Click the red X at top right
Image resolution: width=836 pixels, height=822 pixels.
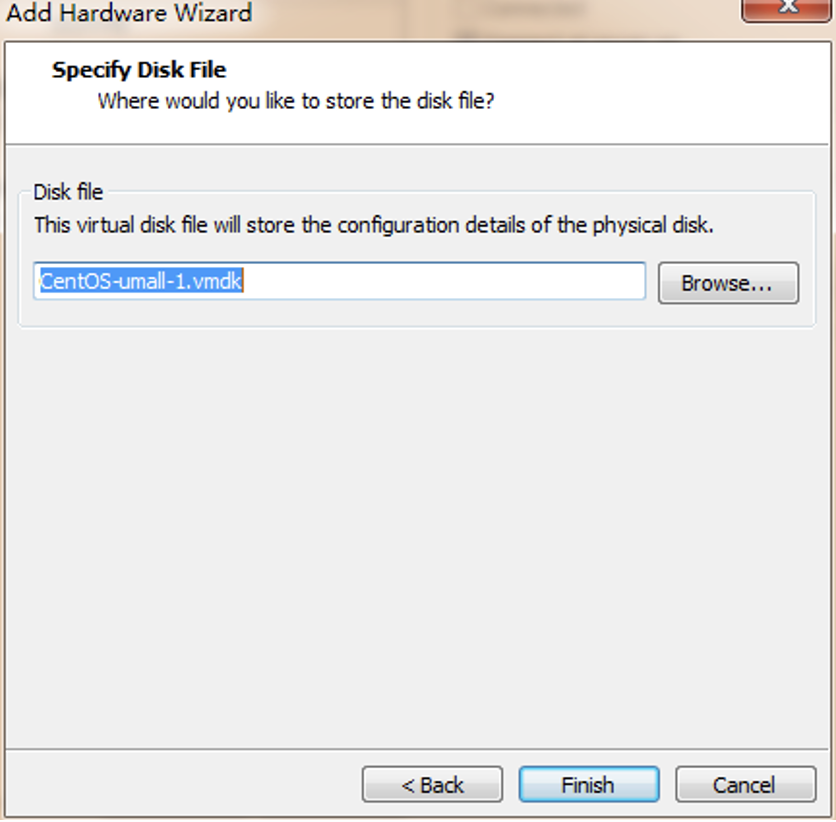tap(787, 9)
